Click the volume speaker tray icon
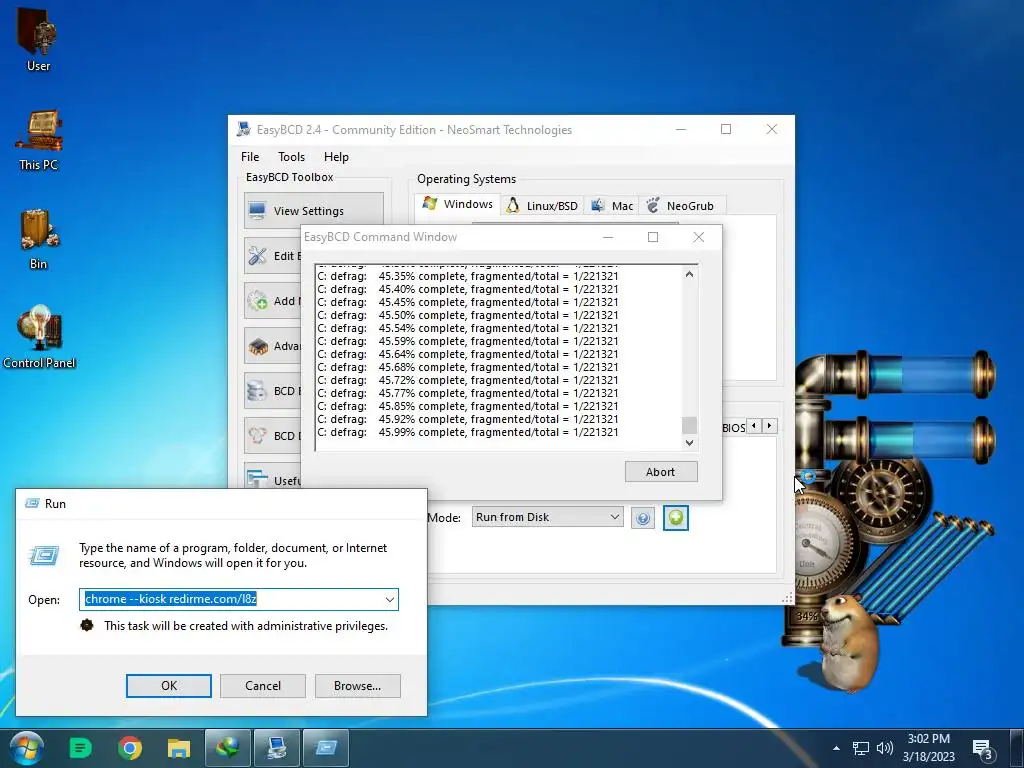This screenshot has width=1024, height=768. coord(885,748)
